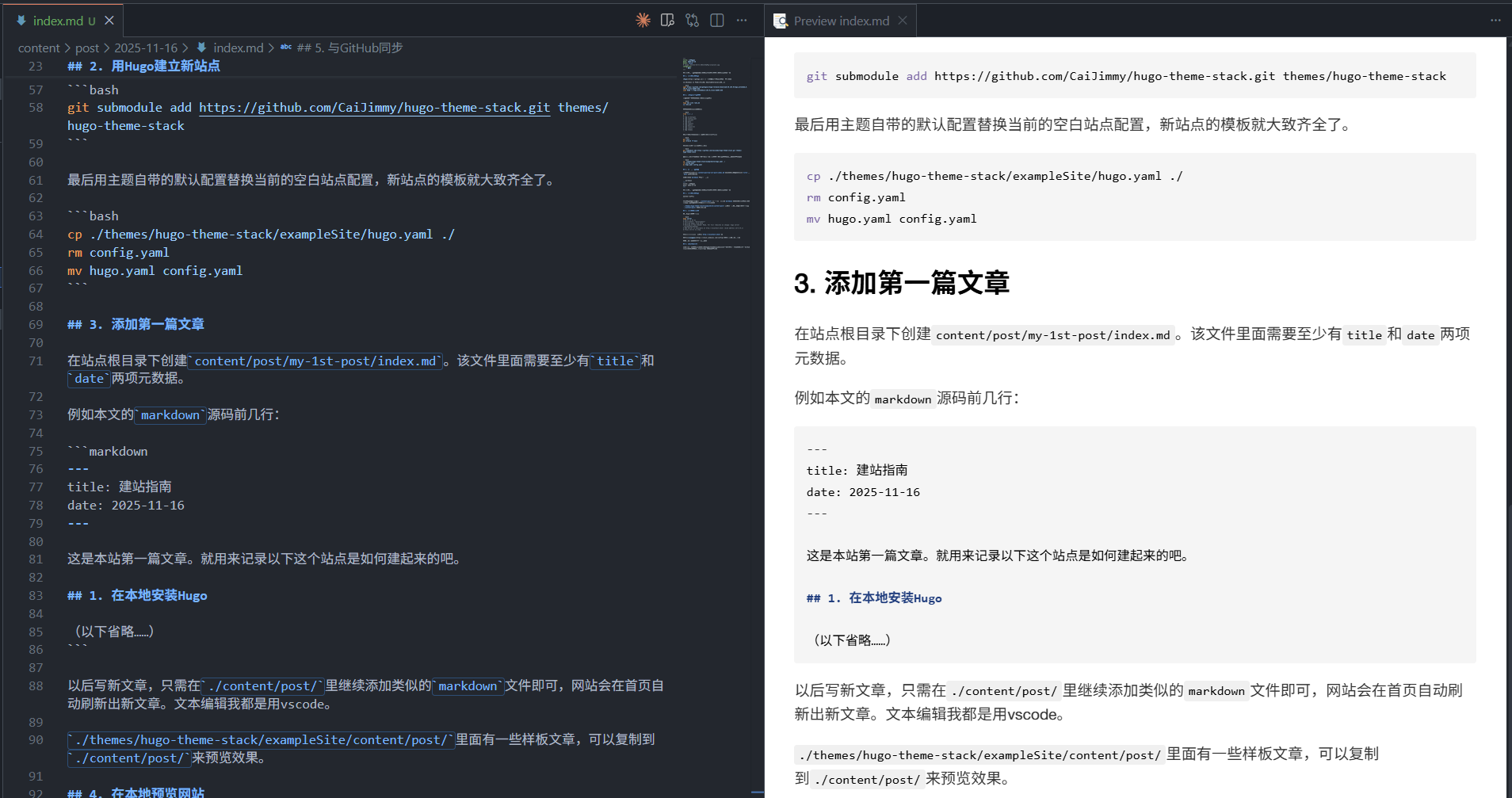Click the exampleSite content/post path link

point(262,739)
